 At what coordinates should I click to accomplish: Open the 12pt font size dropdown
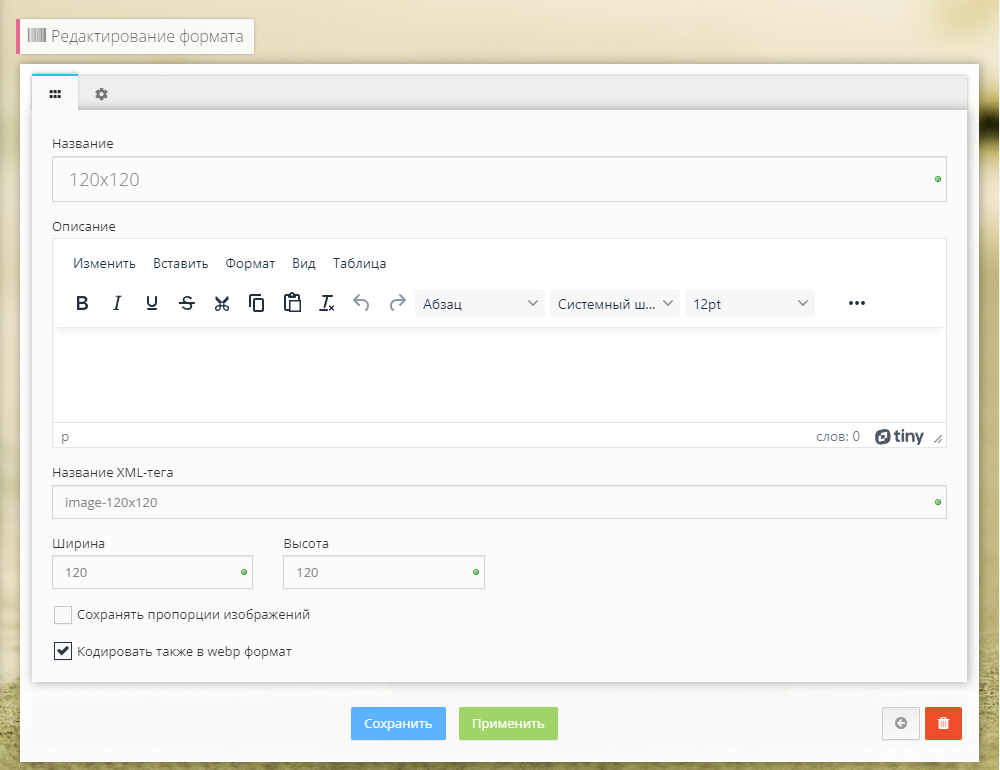[x=749, y=304]
